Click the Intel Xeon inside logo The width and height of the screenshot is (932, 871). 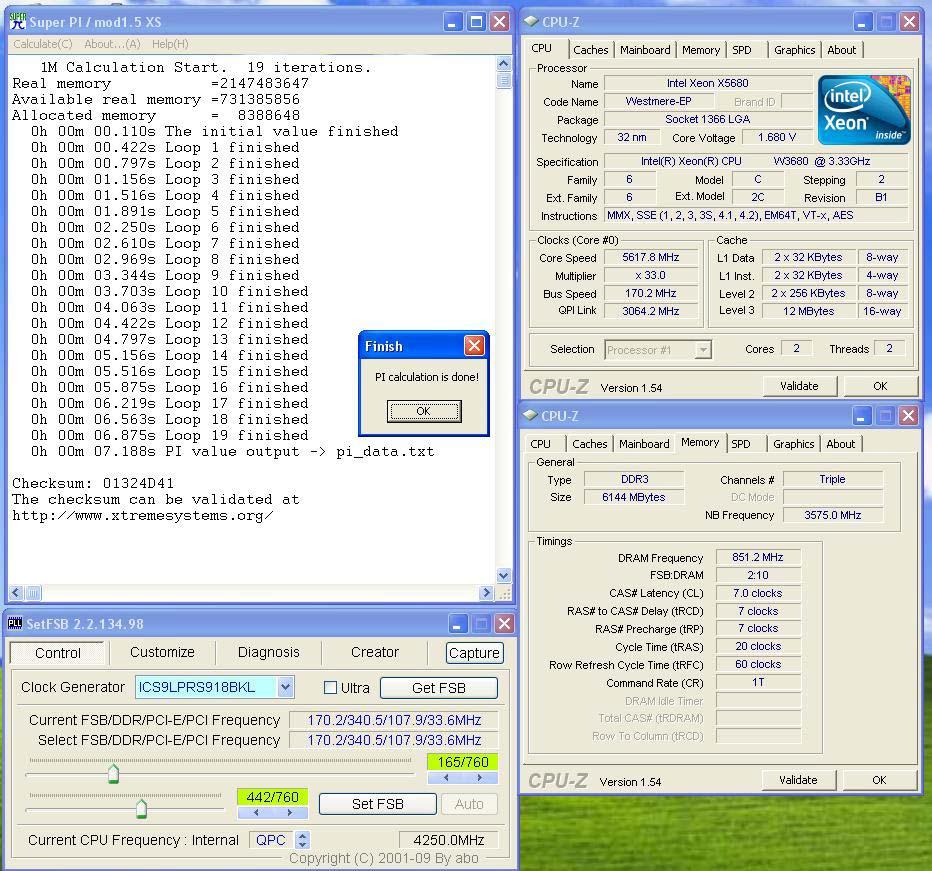[864, 110]
